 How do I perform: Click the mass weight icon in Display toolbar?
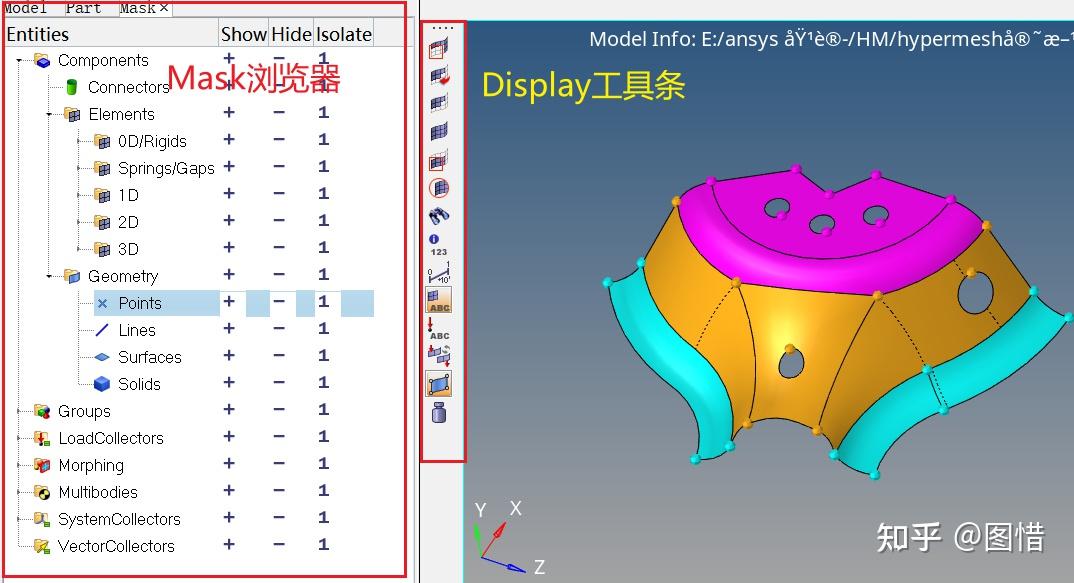[439, 412]
